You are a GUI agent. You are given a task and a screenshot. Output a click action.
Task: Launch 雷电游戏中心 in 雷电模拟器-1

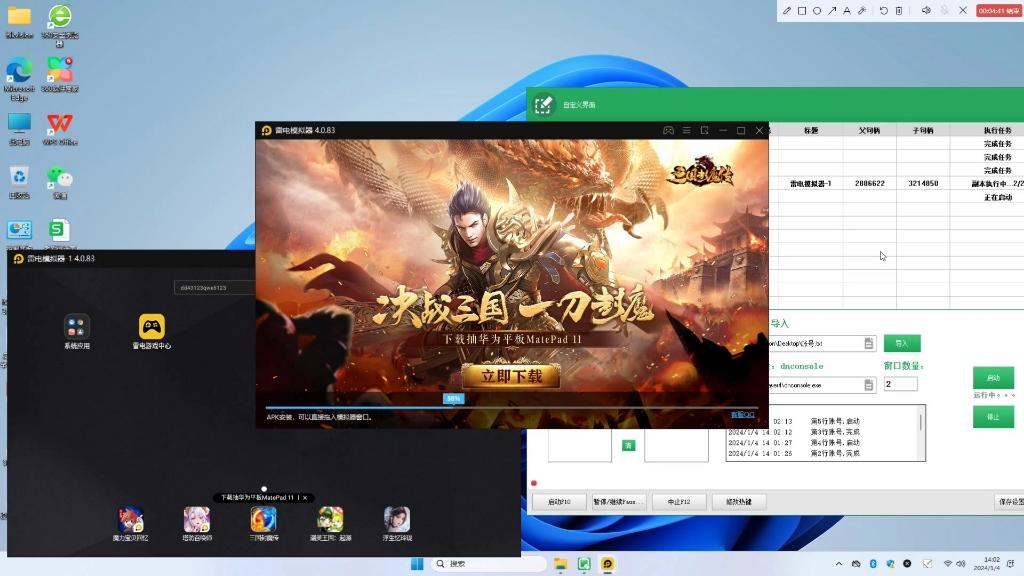[x=152, y=332]
